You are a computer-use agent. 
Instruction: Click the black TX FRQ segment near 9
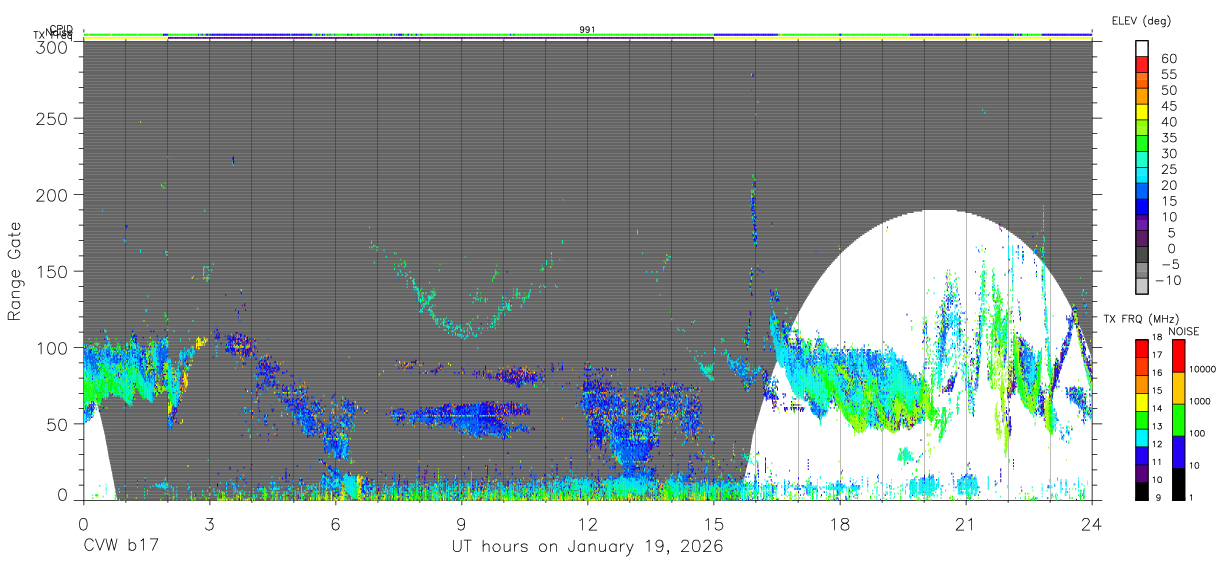1143,490
